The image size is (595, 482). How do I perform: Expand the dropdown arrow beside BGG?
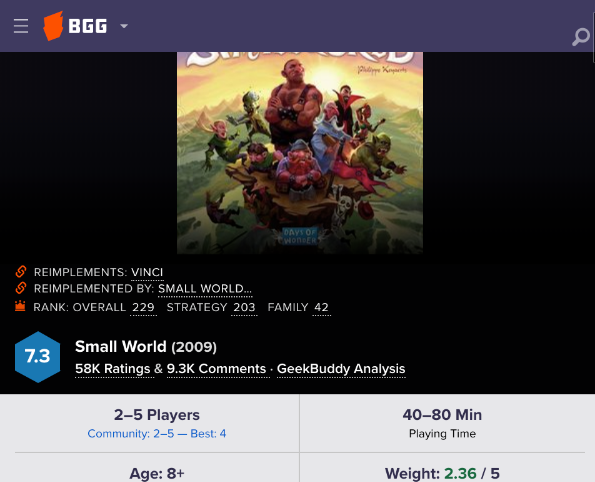click(x=124, y=26)
